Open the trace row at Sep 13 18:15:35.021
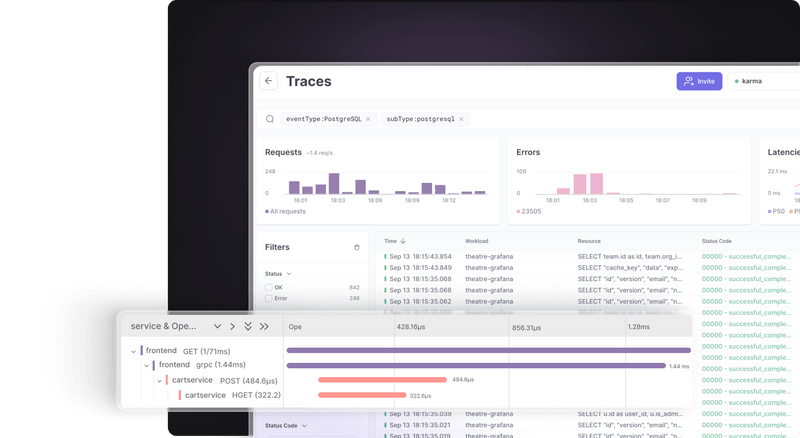Image resolution: width=800 pixels, height=438 pixels. [588, 425]
